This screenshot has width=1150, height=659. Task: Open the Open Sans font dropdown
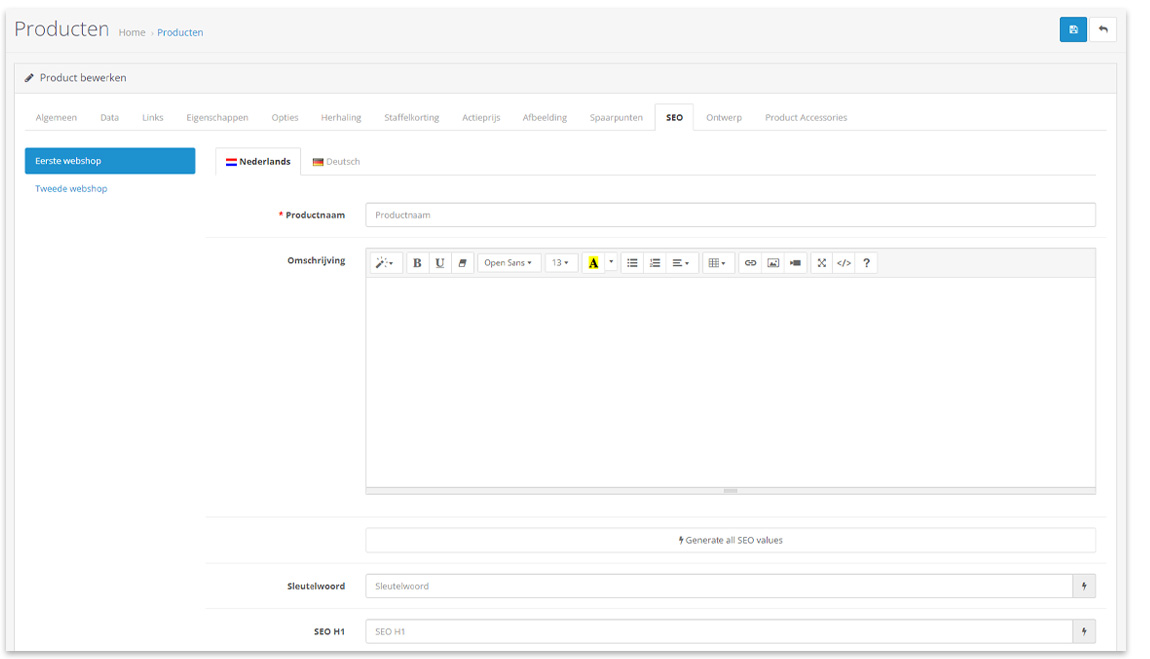[508, 263]
